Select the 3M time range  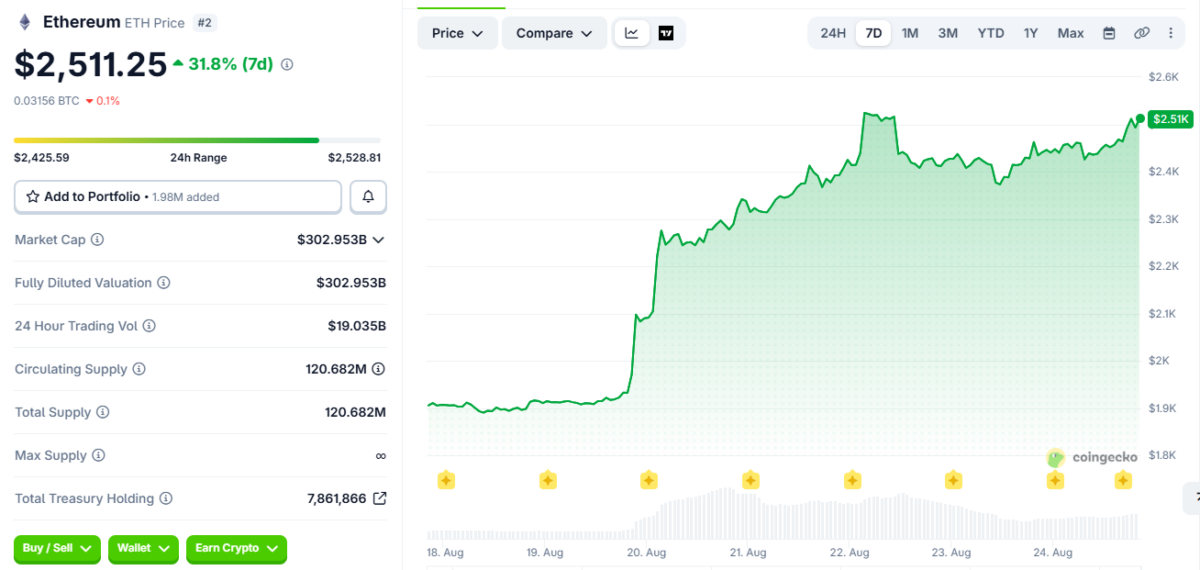click(948, 33)
